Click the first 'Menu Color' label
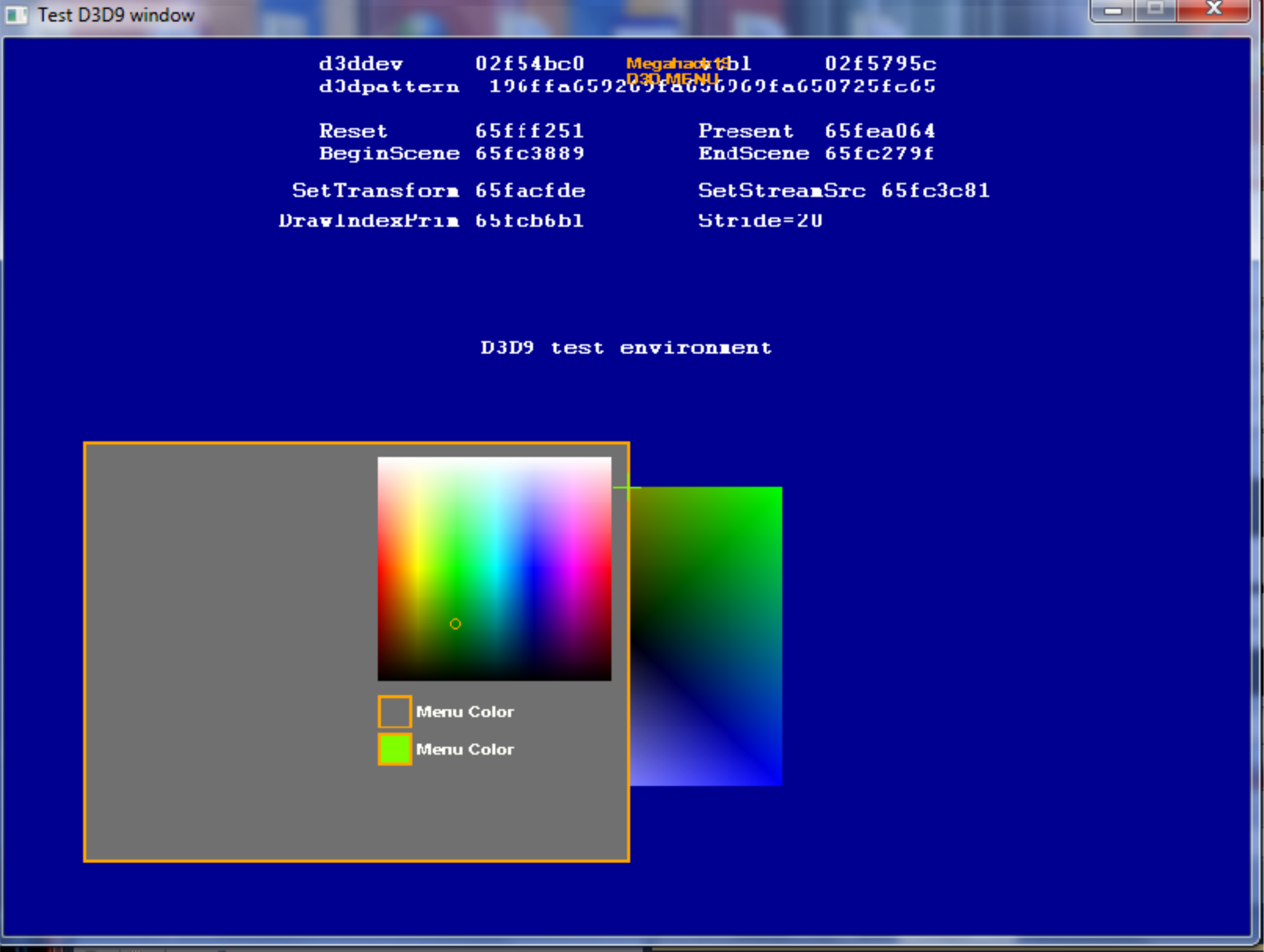Viewport: 1264px width, 952px height. [465, 712]
